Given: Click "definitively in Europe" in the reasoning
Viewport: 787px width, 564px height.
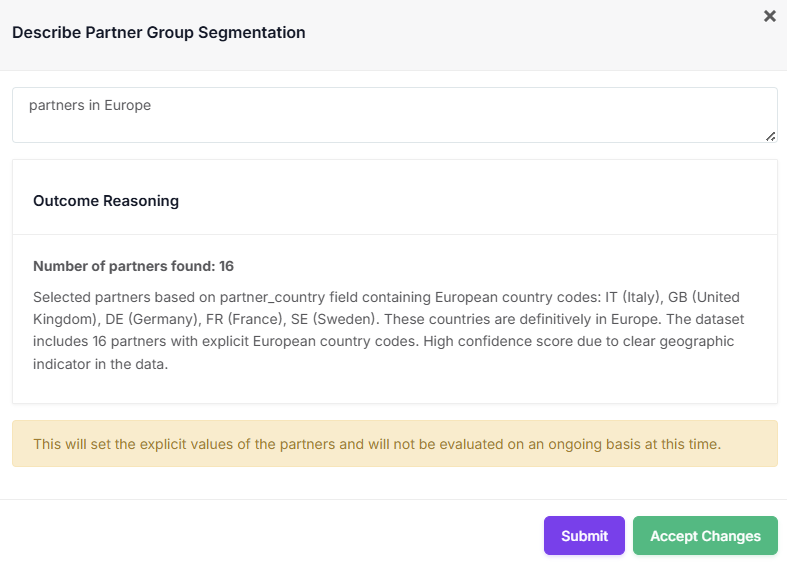Looking at the screenshot, I should 601,319.
